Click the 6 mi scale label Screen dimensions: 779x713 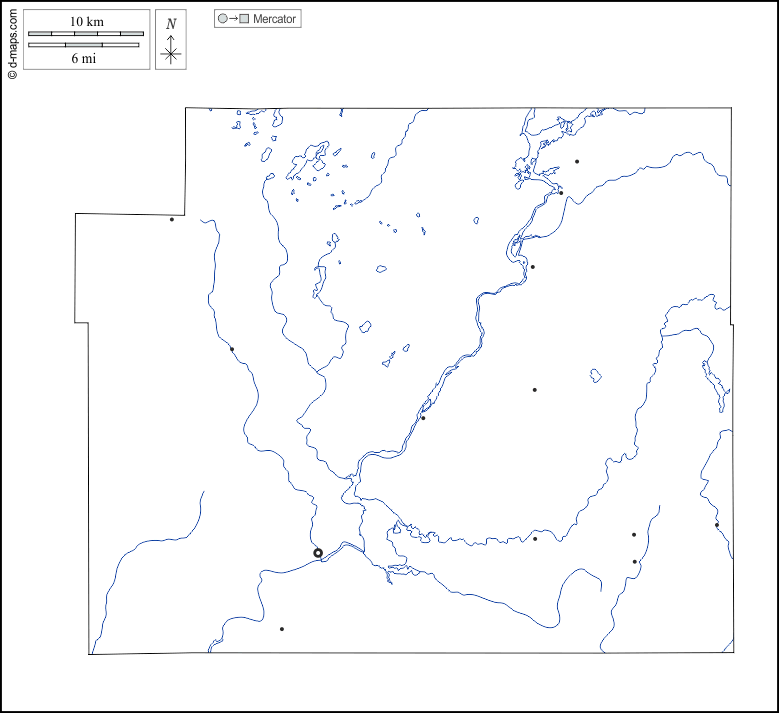[85, 58]
